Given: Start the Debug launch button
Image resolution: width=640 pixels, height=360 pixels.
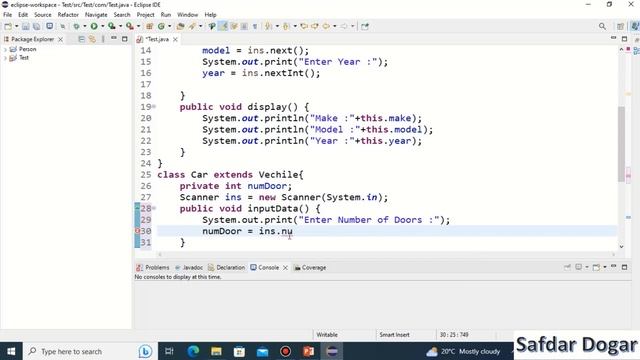Looking at the screenshot, I should 76,26.
